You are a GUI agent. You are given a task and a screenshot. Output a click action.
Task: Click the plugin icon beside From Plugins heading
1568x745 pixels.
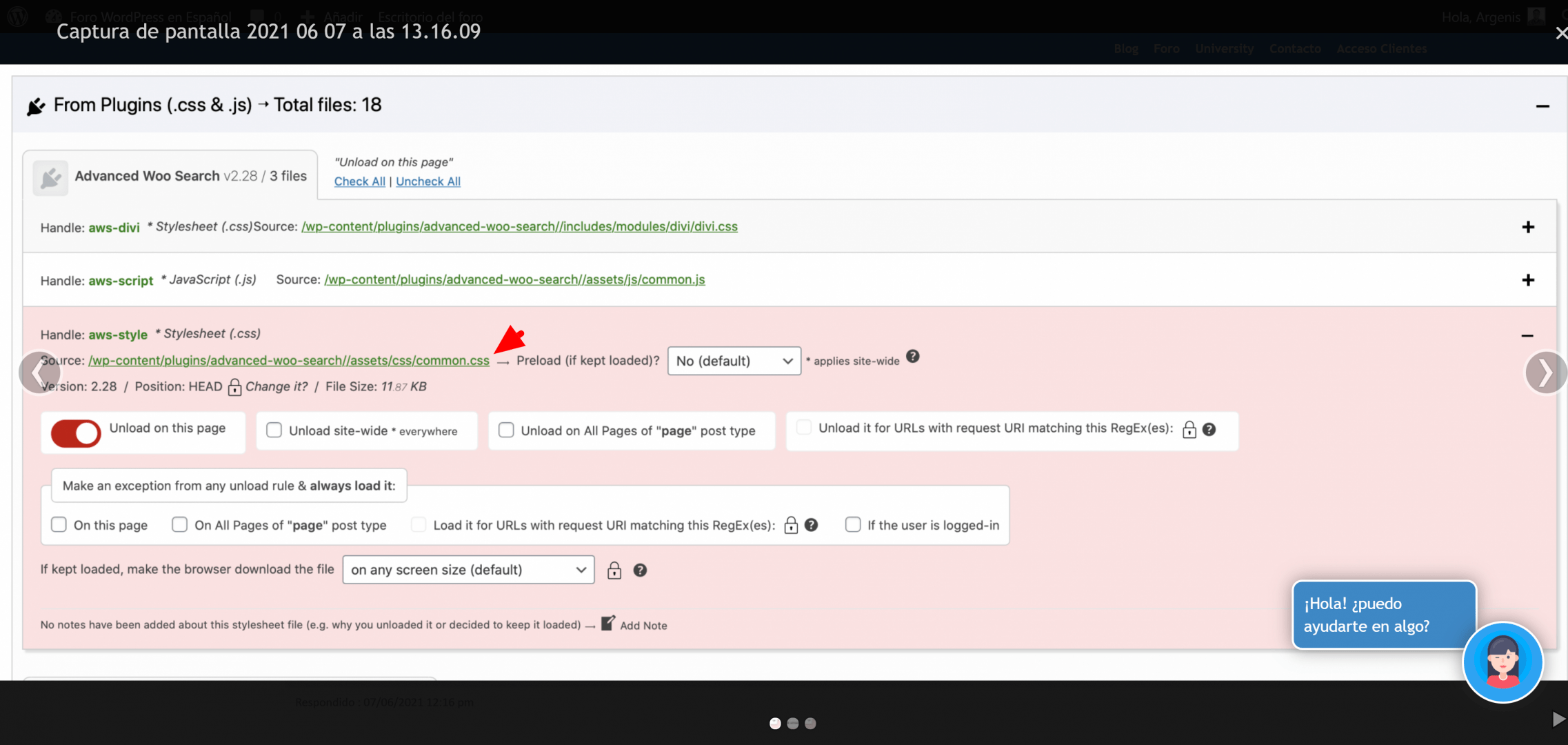pos(36,106)
